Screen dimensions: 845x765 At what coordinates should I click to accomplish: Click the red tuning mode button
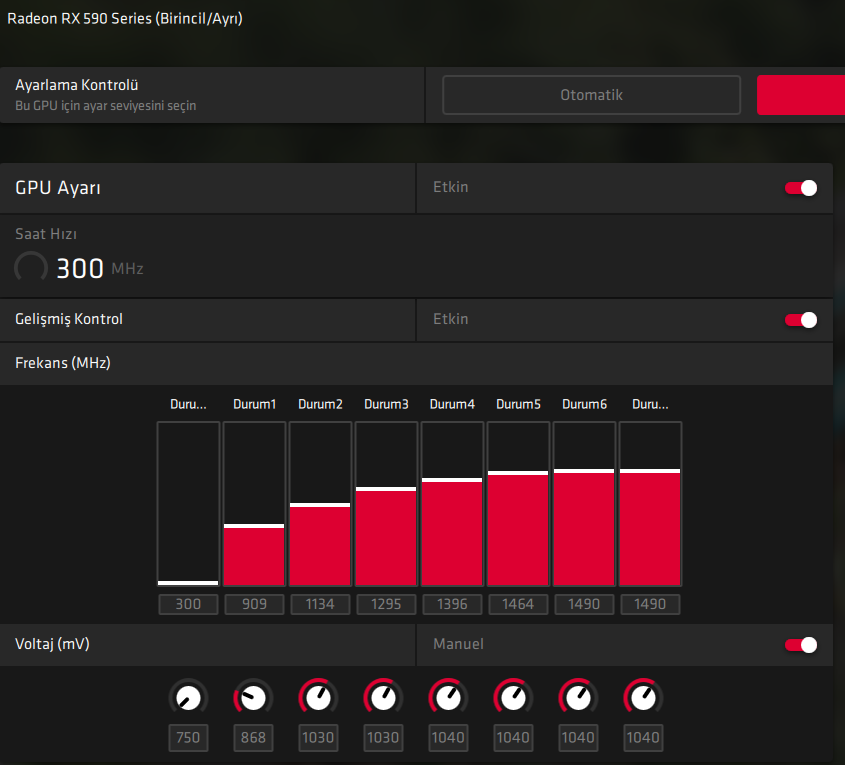pos(801,95)
